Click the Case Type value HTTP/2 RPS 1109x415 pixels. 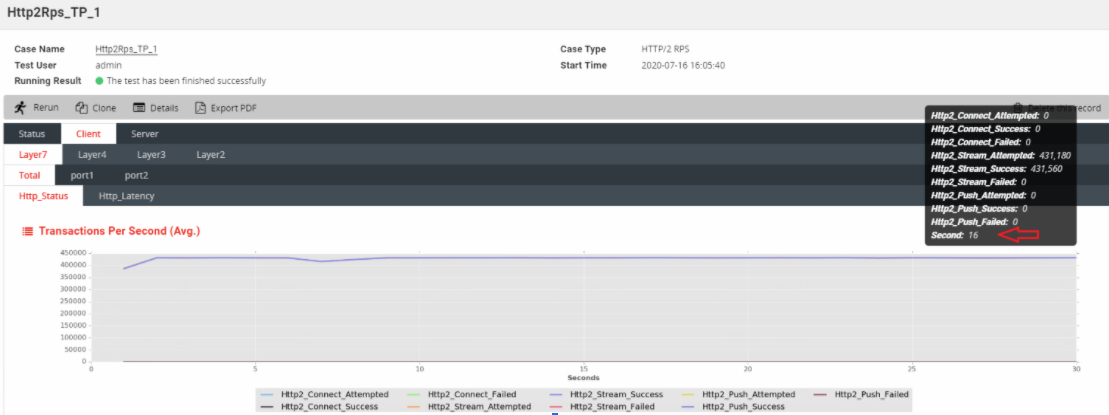pos(665,49)
